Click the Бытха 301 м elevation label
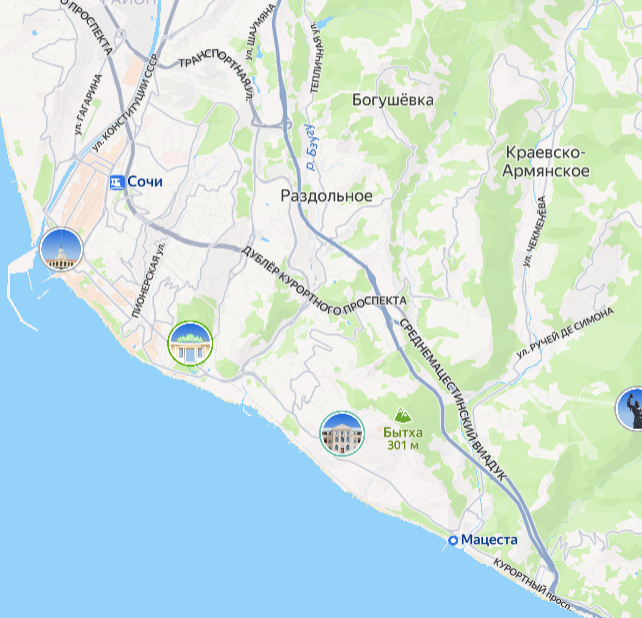 pyautogui.click(x=403, y=439)
